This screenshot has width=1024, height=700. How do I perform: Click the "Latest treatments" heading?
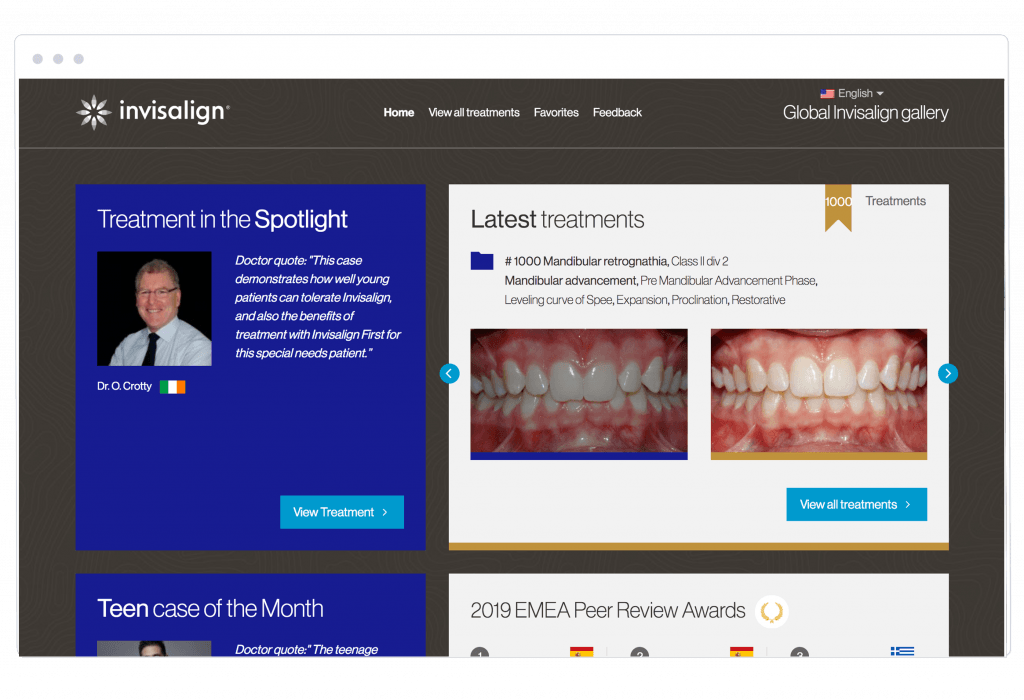point(557,219)
